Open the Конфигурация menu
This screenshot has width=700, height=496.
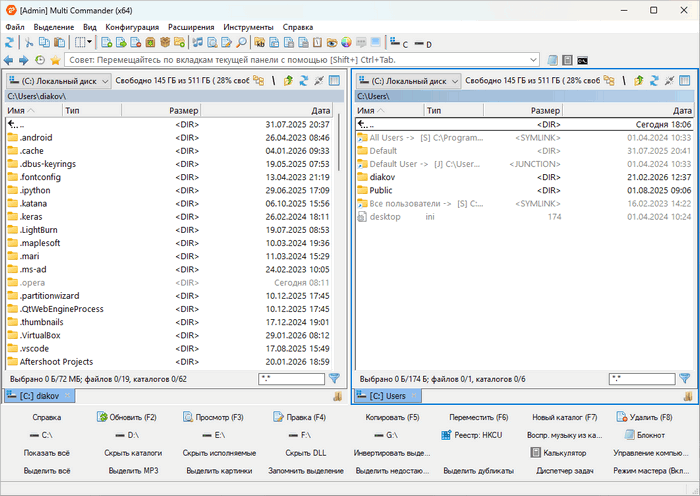click(x=132, y=27)
